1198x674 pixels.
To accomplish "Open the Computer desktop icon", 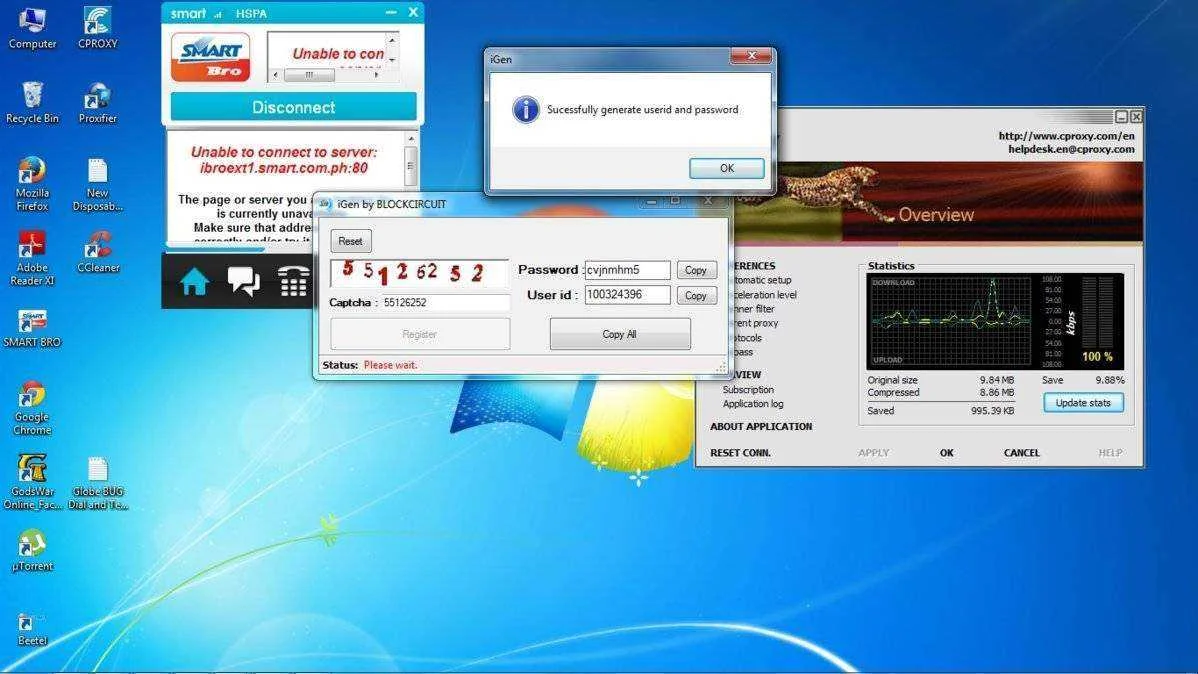I will (x=32, y=28).
